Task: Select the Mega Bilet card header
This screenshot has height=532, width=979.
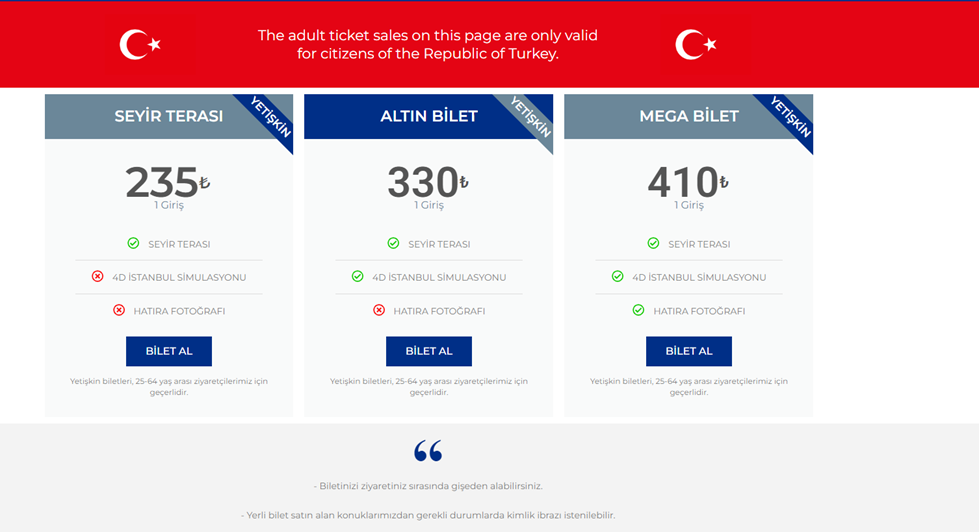Action: [688, 116]
